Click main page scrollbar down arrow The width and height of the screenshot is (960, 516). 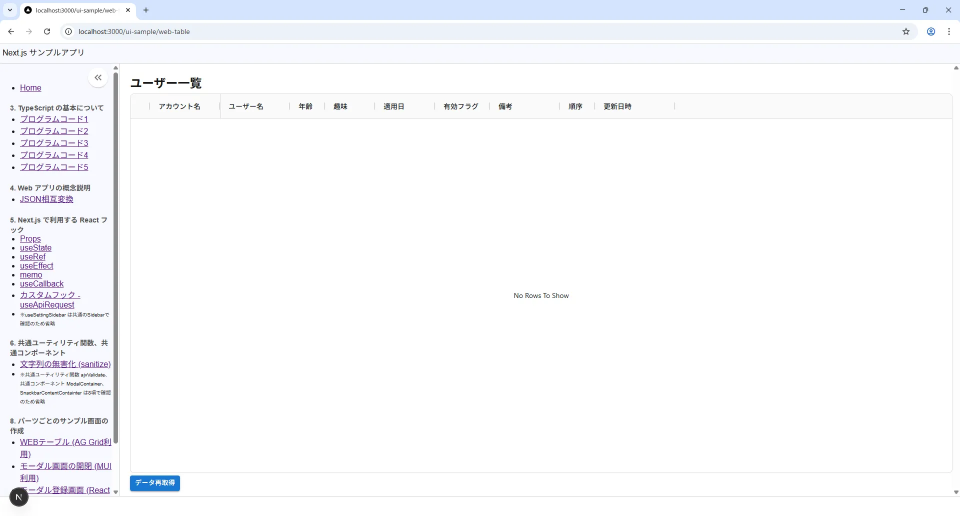click(x=956, y=492)
